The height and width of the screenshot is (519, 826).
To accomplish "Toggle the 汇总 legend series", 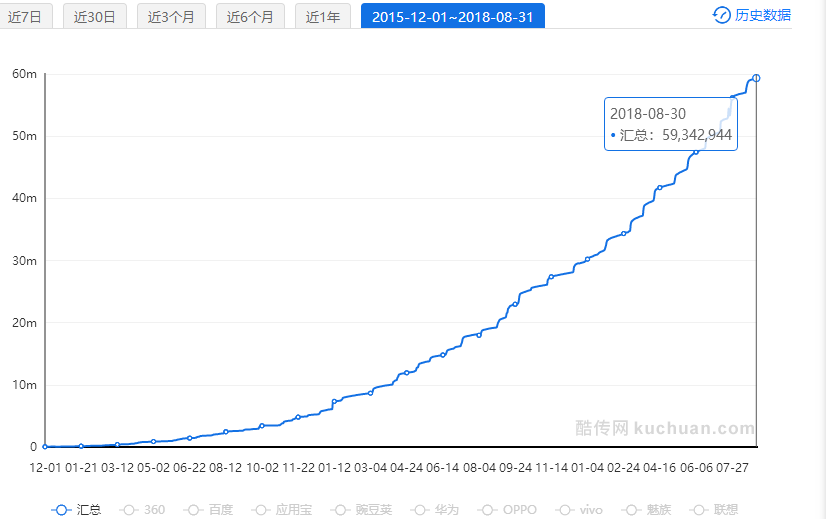I will [77, 509].
